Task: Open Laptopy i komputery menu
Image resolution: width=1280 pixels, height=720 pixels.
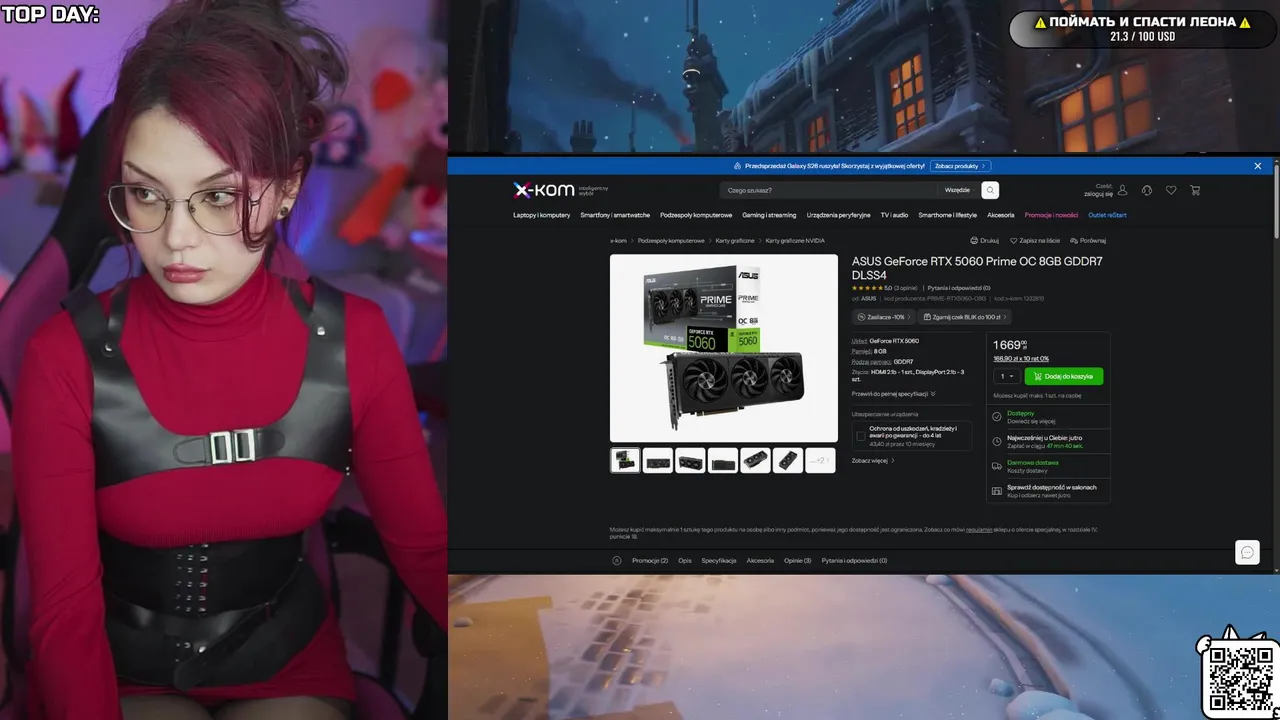Action: (542, 215)
